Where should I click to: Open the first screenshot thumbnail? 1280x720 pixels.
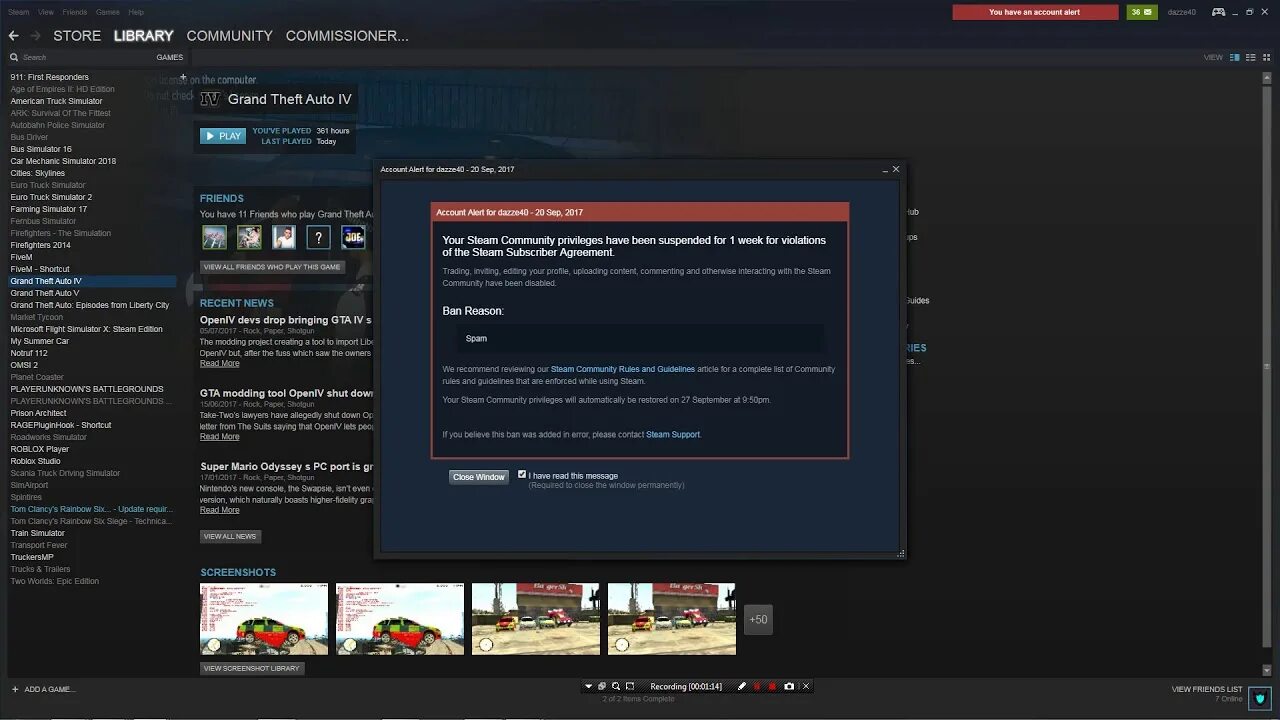coord(264,619)
